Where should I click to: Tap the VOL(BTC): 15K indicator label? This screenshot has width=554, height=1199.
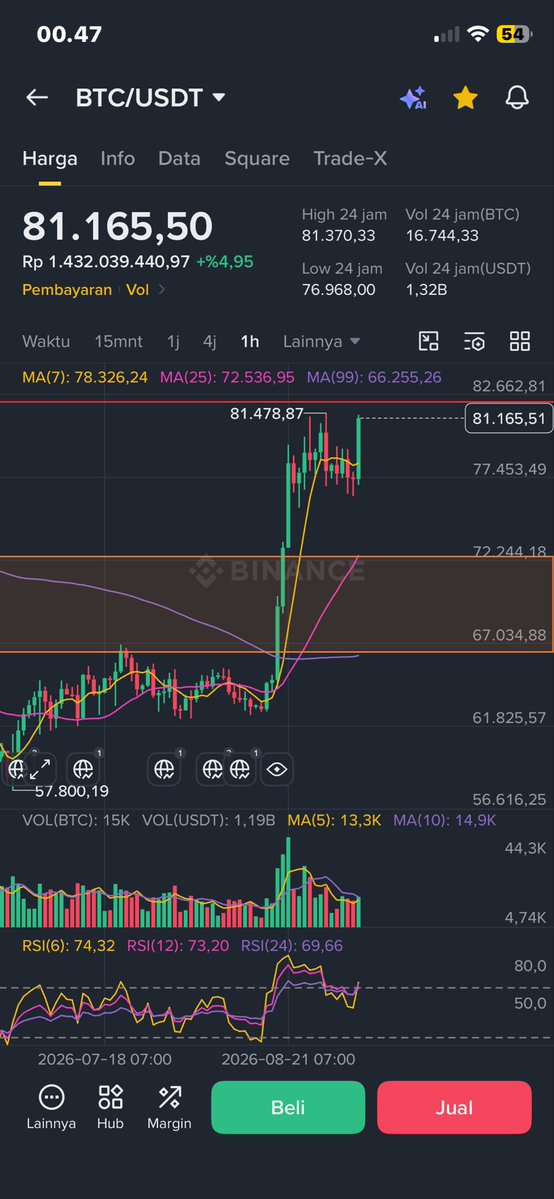coord(76,820)
